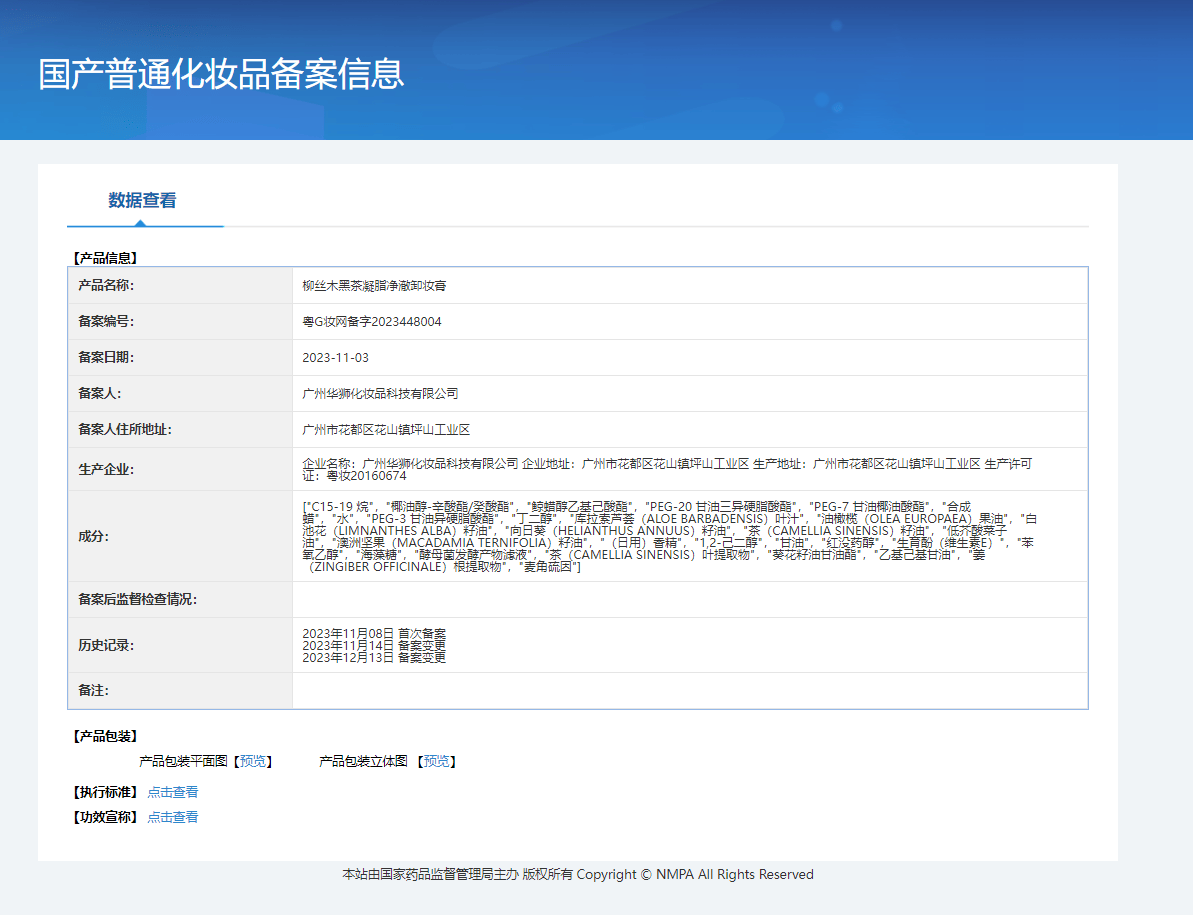Select the 生产企业 label
Image resolution: width=1193 pixels, height=915 pixels.
pyautogui.click(x=106, y=469)
